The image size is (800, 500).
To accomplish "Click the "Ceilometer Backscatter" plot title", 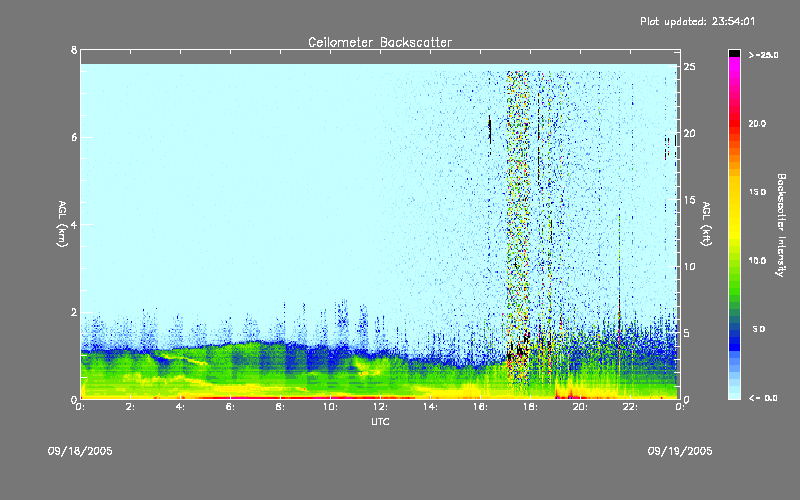I will pos(380,42).
